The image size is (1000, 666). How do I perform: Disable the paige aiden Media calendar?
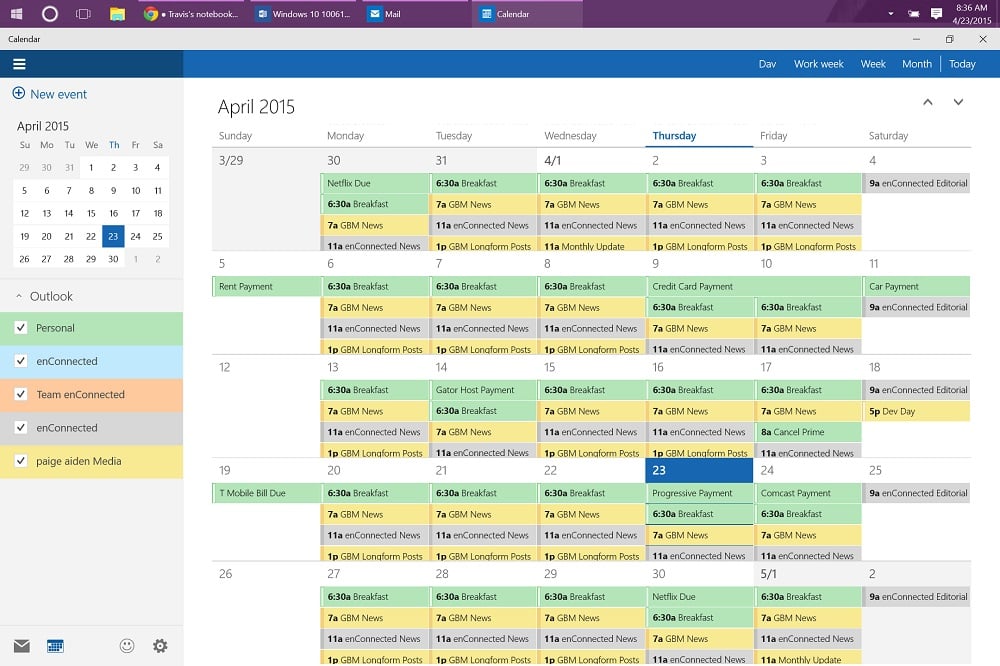pyautogui.click(x=21, y=461)
